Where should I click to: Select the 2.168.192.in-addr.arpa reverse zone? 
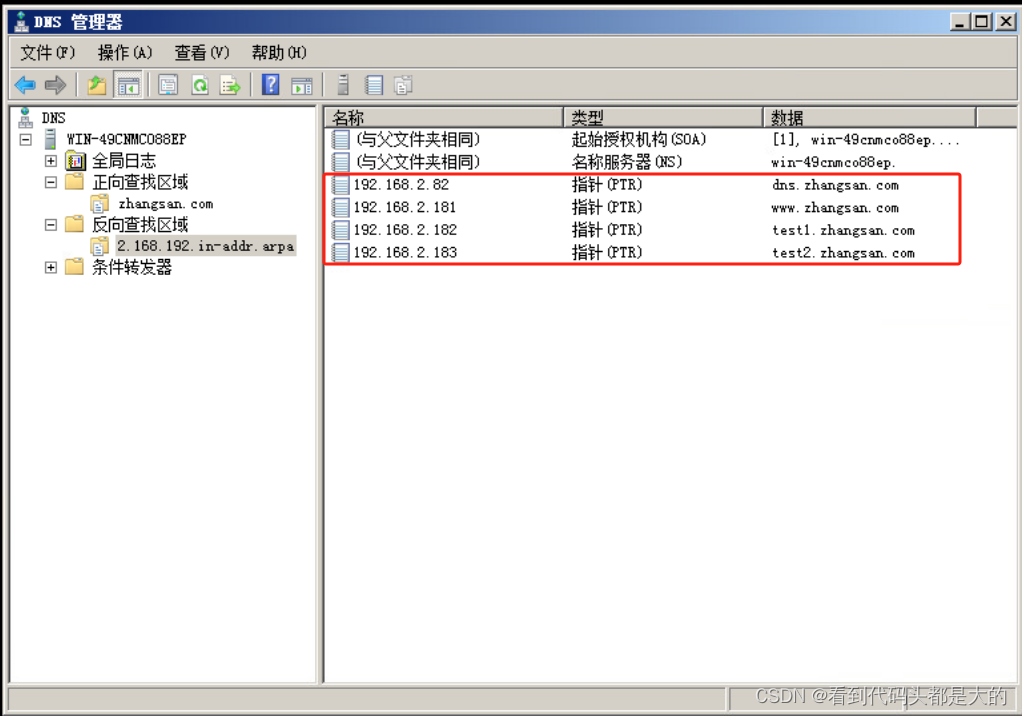point(206,246)
